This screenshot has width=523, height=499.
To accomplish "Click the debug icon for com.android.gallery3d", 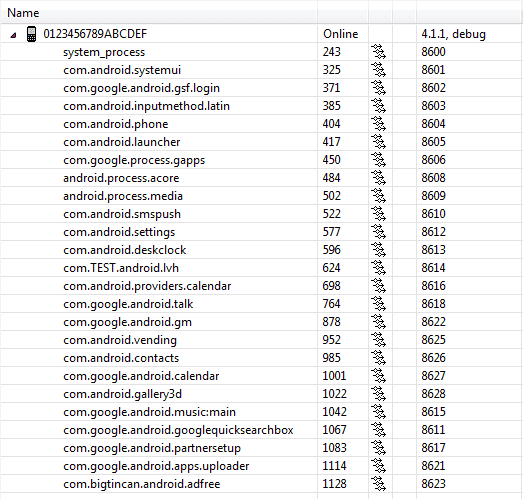I will tap(379, 394).
